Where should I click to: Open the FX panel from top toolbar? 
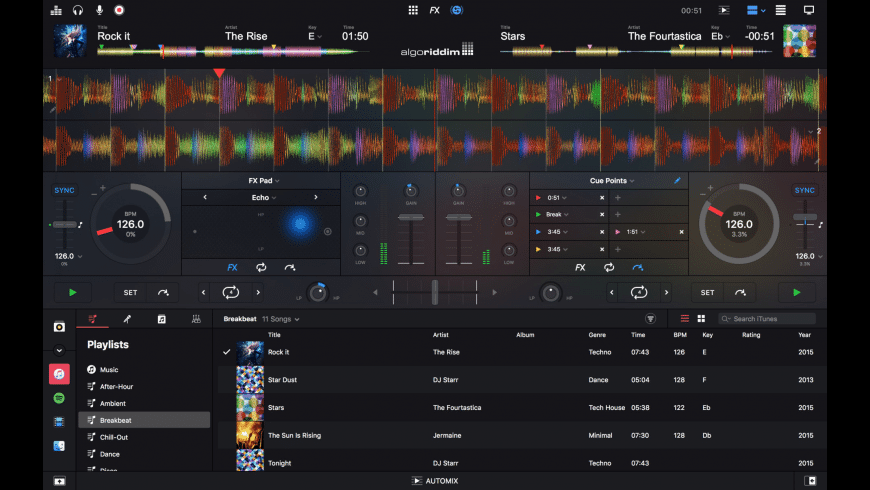point(434,10)
